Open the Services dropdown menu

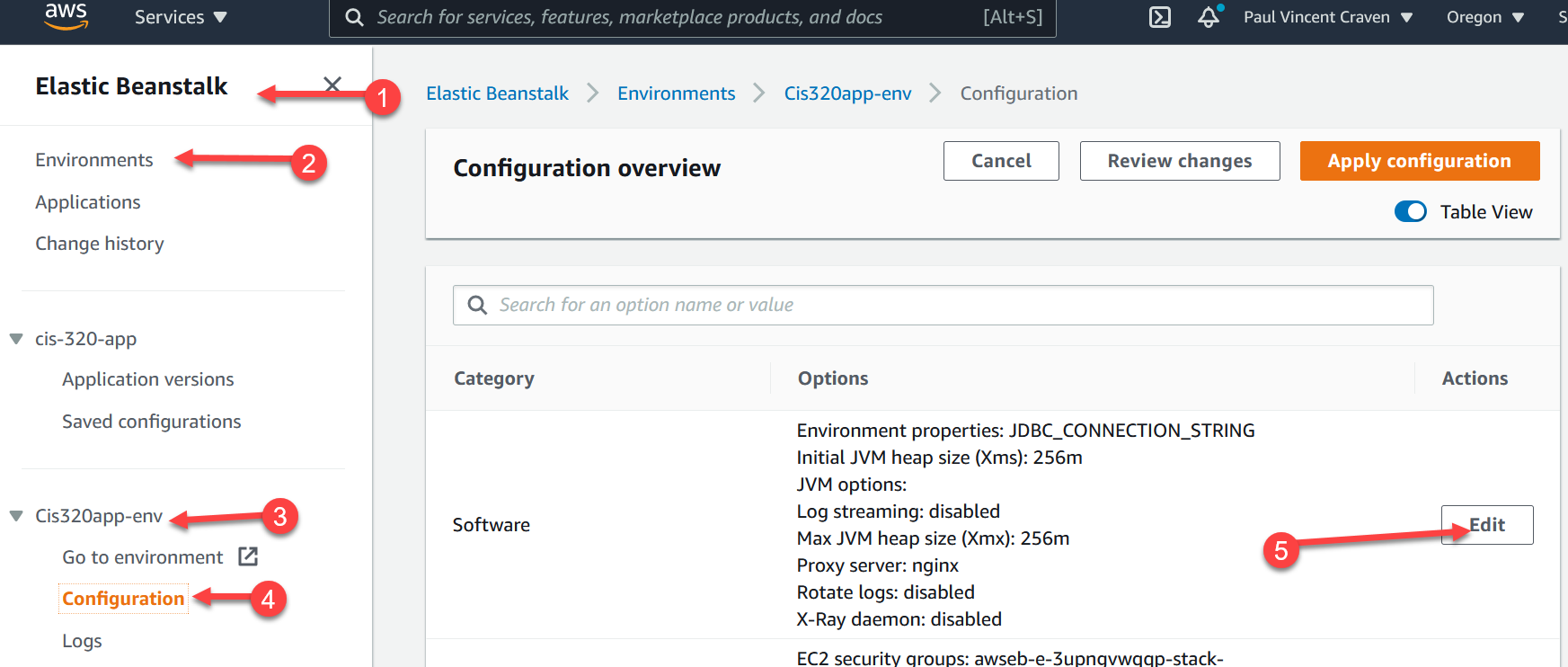pos(181,17)
